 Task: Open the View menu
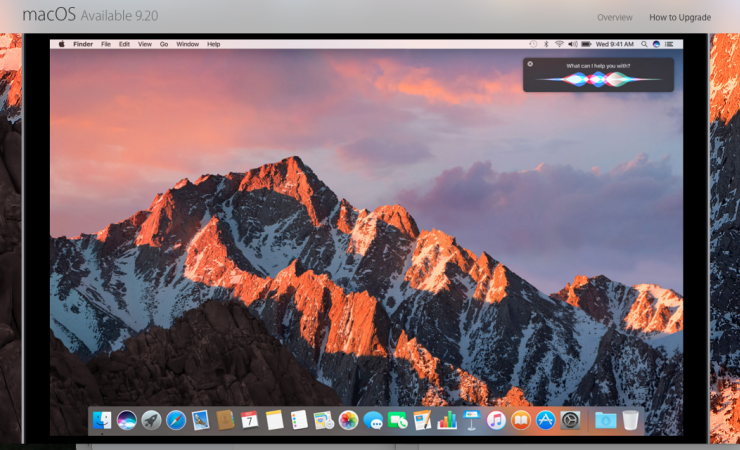145,44
